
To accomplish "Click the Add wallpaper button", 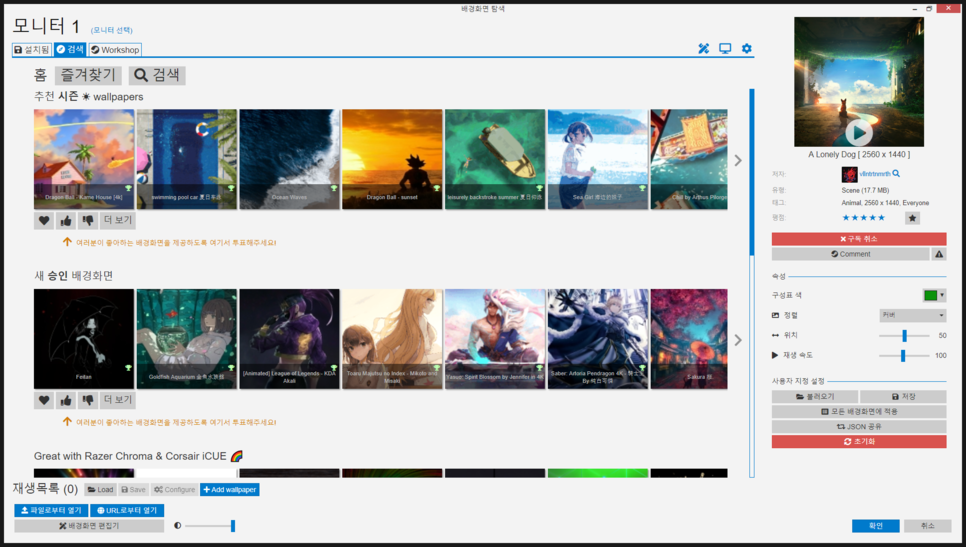I will [x=230, y=490].
